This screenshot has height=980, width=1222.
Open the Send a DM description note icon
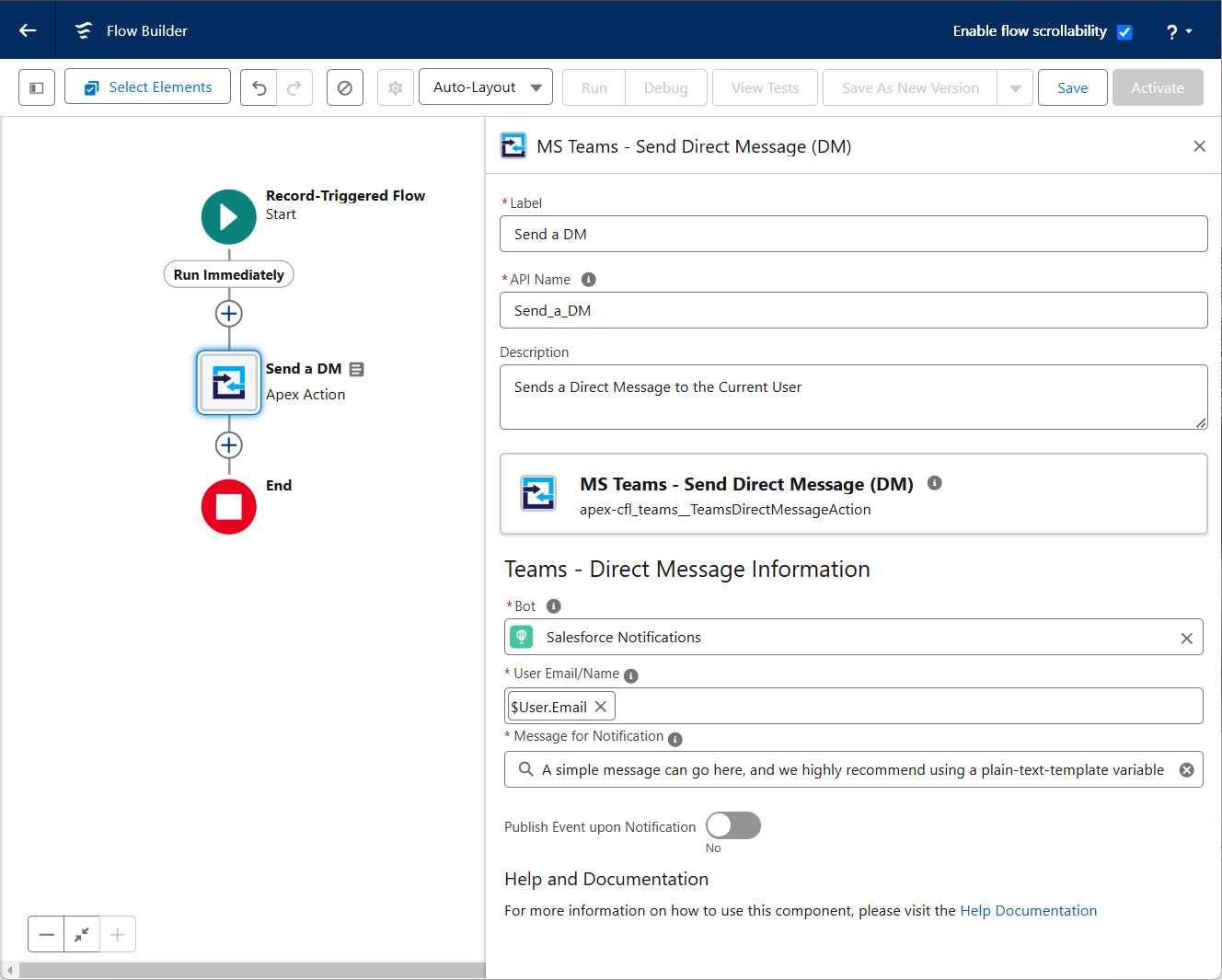click(x=357, y=369)
